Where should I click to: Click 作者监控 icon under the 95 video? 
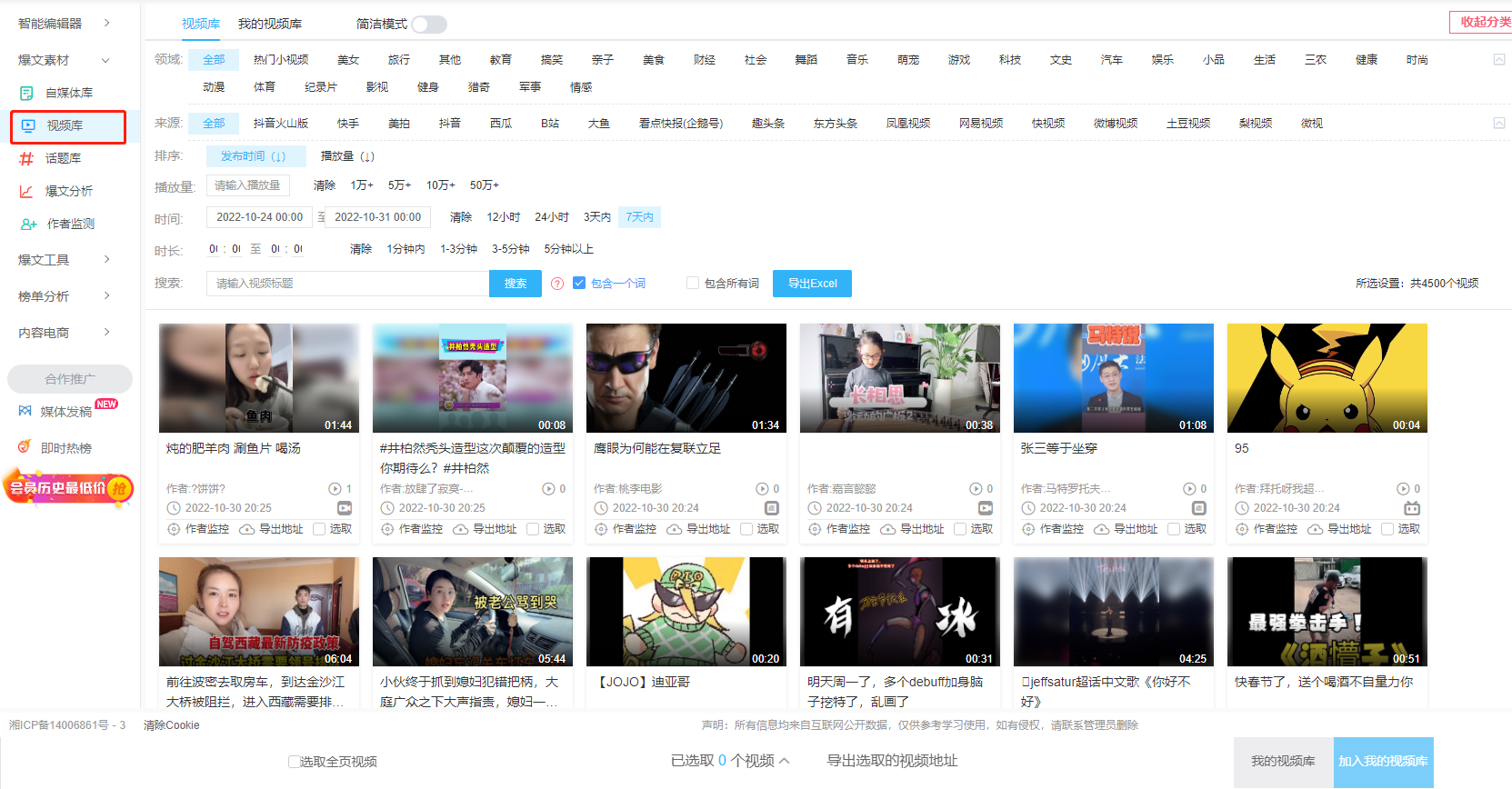pos(1242,529)
